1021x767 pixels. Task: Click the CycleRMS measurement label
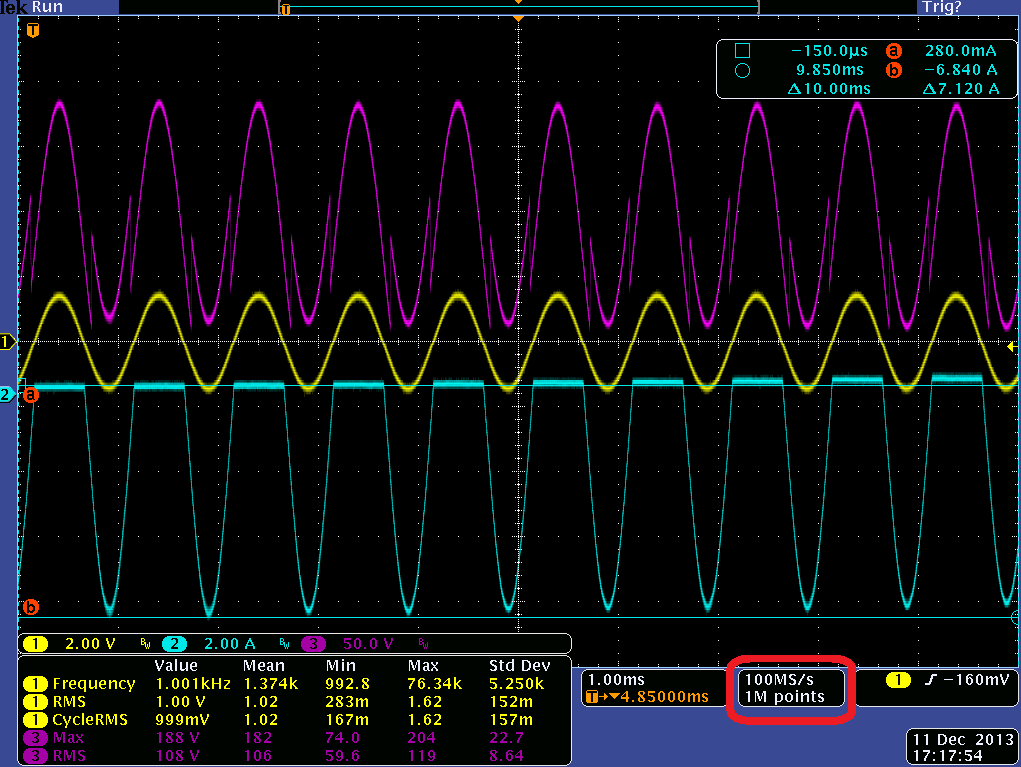tap(90, 719)
